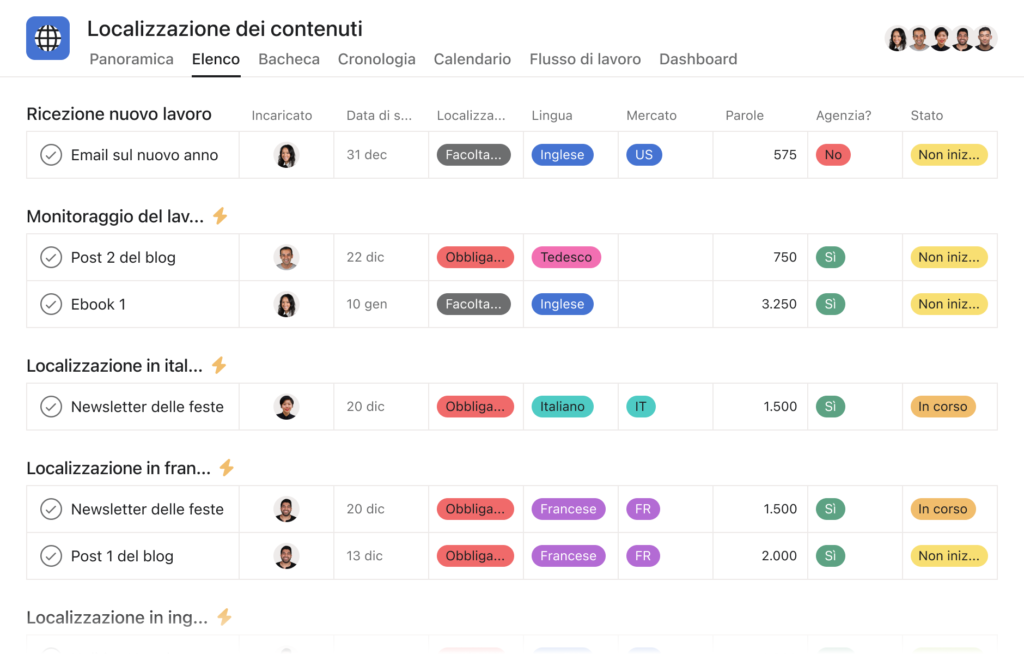Image resolution: width=1024 pixels, height=654 pixels.
Task: Mark Email sul nuovo anno task complete
Action: [x=51, y=155]
